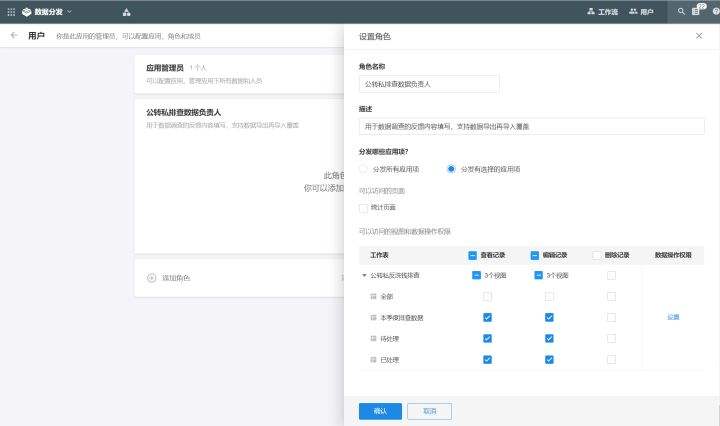Click the 设置 link for data permissions
The width and height of the screenshot is (720, 426).
pos(673,317)
